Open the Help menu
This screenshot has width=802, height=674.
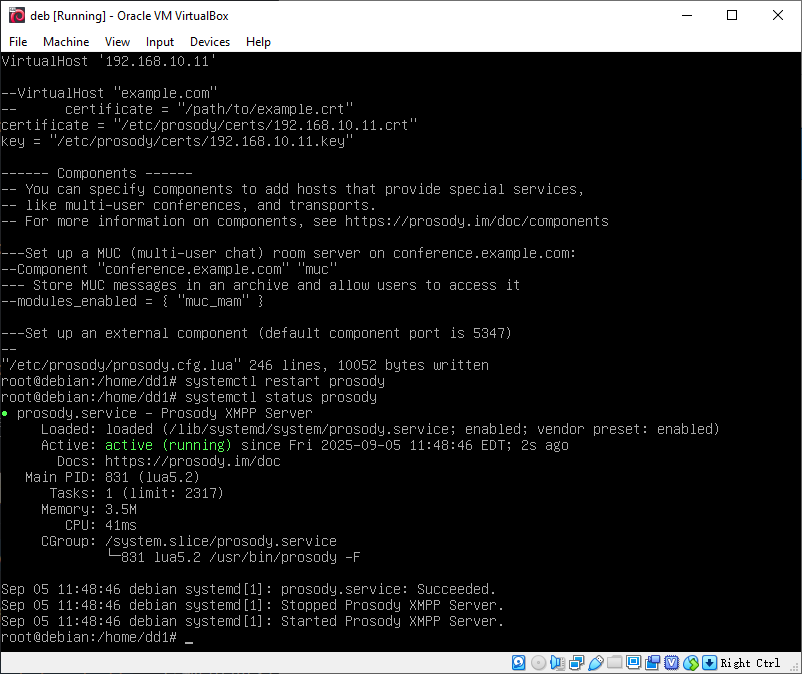tap(258, 42)
